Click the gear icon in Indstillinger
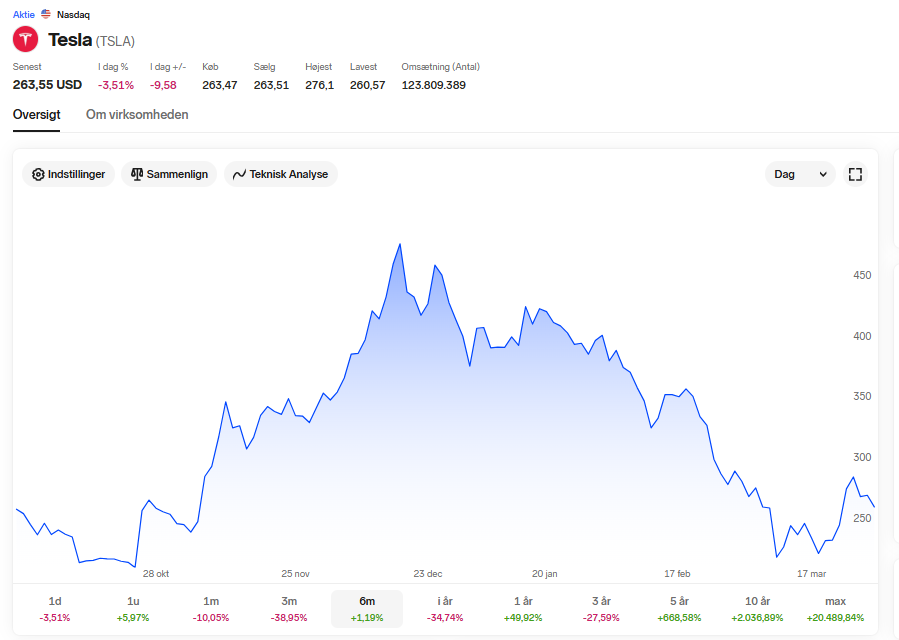 pos(38,174)
